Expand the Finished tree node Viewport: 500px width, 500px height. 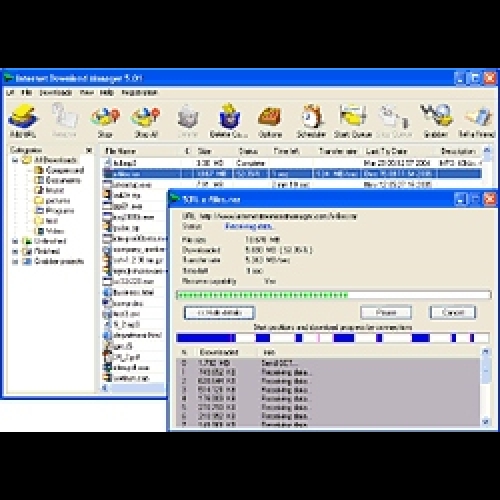point(15,251)
